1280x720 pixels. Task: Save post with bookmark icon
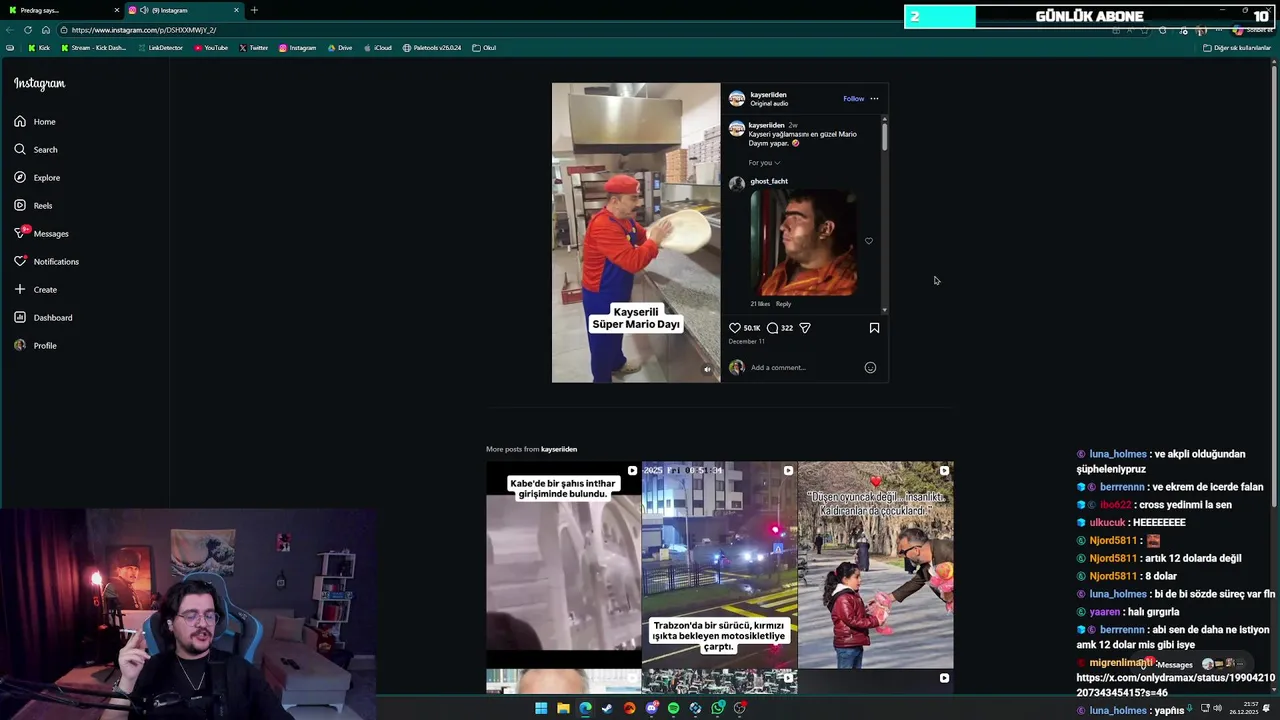(874, 328)
